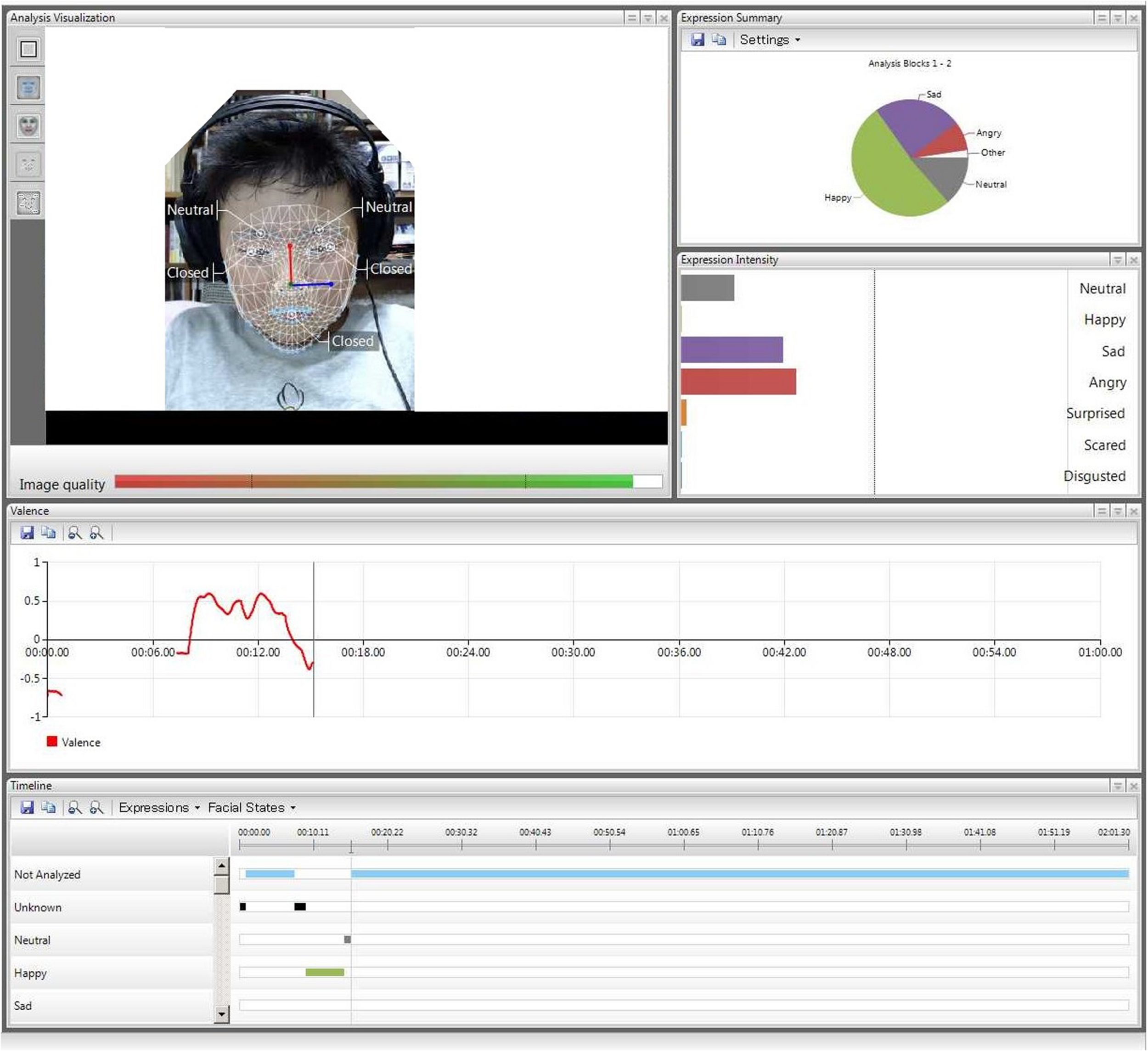Open the Settings dropdown in Expression Summary
This screenshot has height=1052, width=1148.
(x=769, y=40)
